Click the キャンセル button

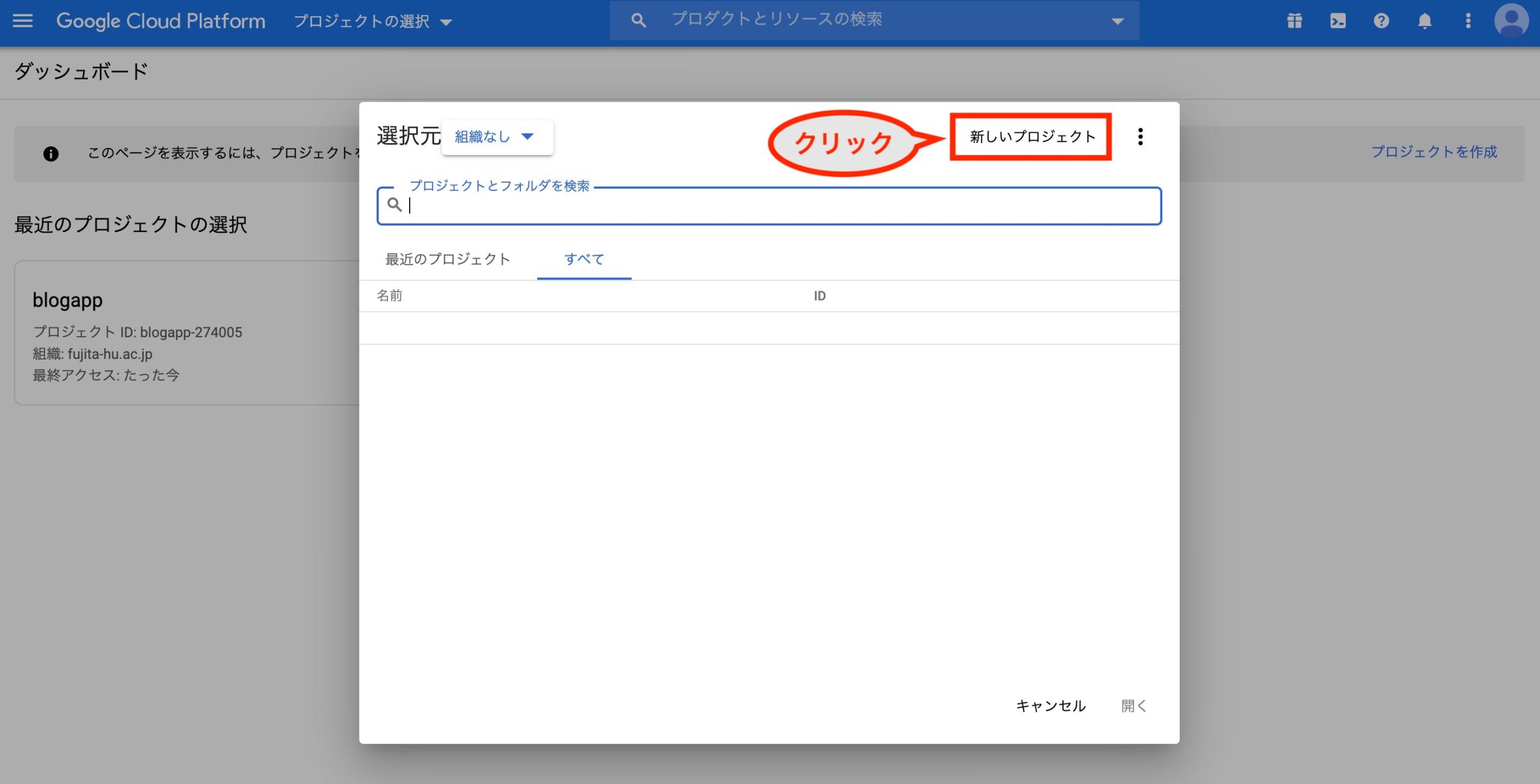coord(1051,706)
